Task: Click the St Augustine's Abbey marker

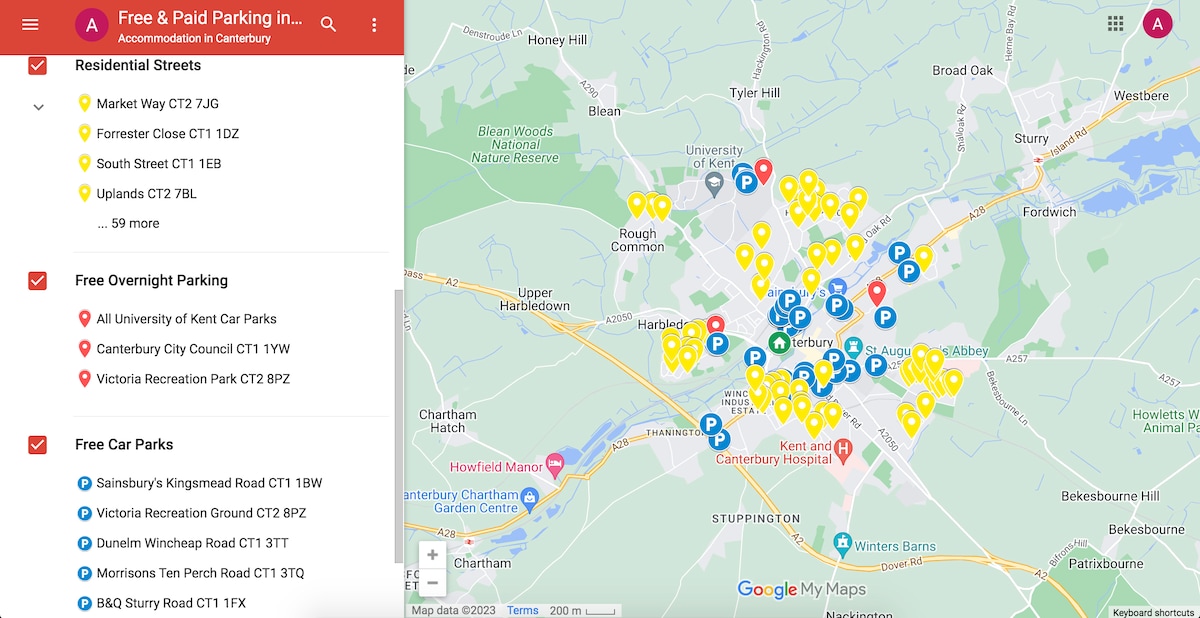Action: (853, 346)
